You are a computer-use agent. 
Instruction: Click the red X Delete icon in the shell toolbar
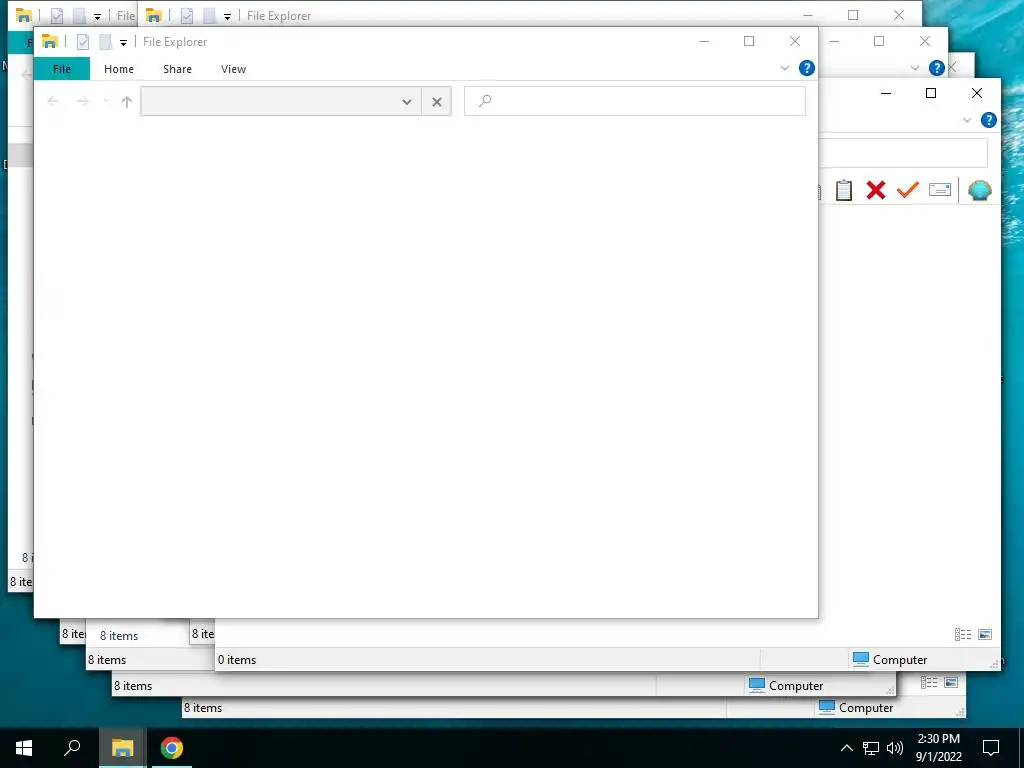pos(876,190)
